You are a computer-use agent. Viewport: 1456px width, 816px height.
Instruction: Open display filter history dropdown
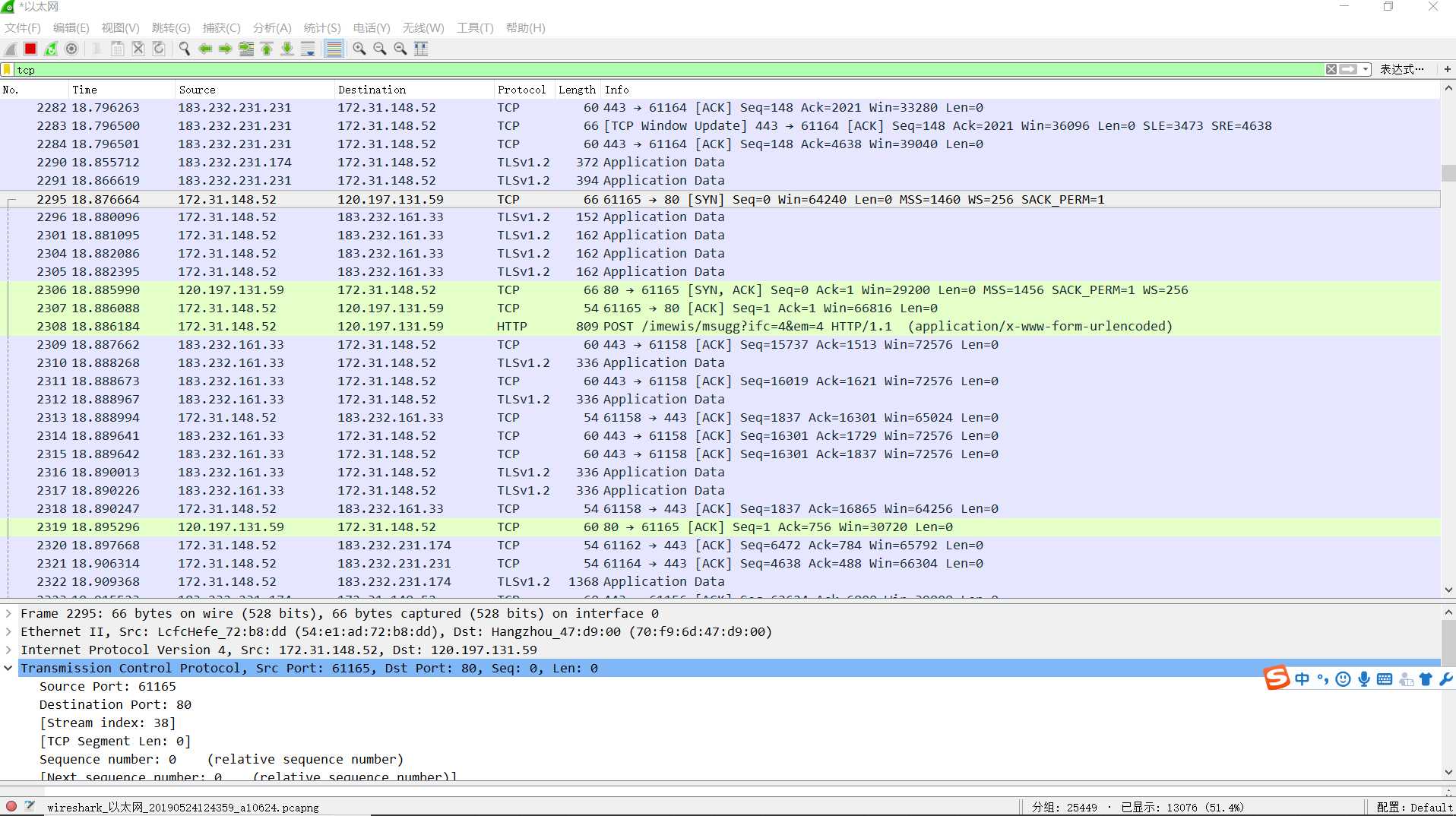pyautogui.click(x=1366, y=69)
